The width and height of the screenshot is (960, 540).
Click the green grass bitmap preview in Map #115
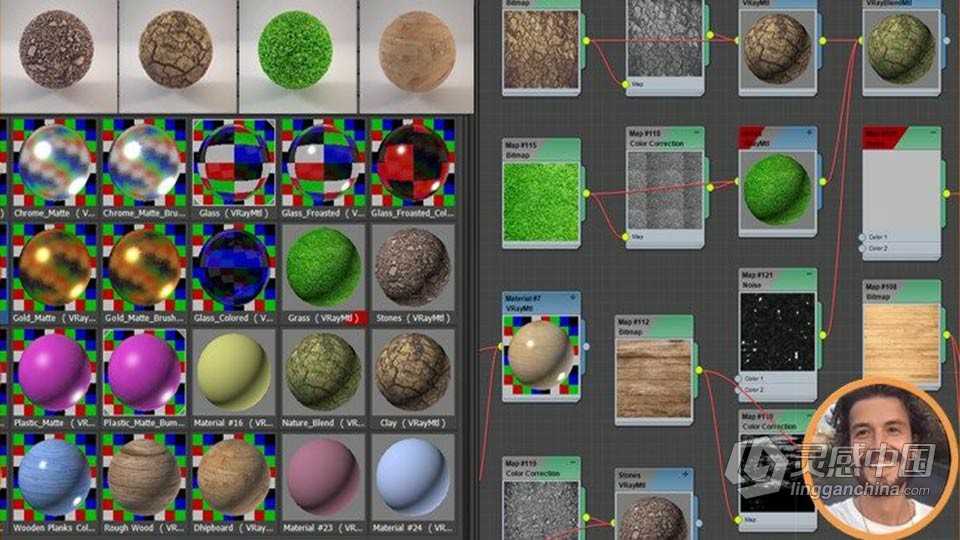pyautogui.click(x=541, y=202)
